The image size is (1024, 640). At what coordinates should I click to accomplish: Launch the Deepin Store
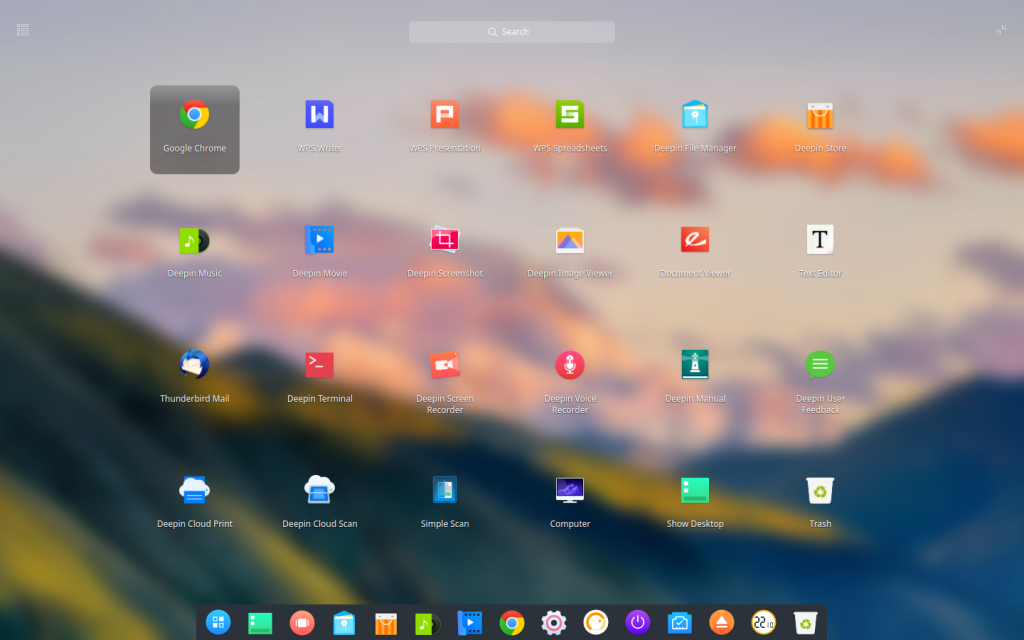[819, 115]
